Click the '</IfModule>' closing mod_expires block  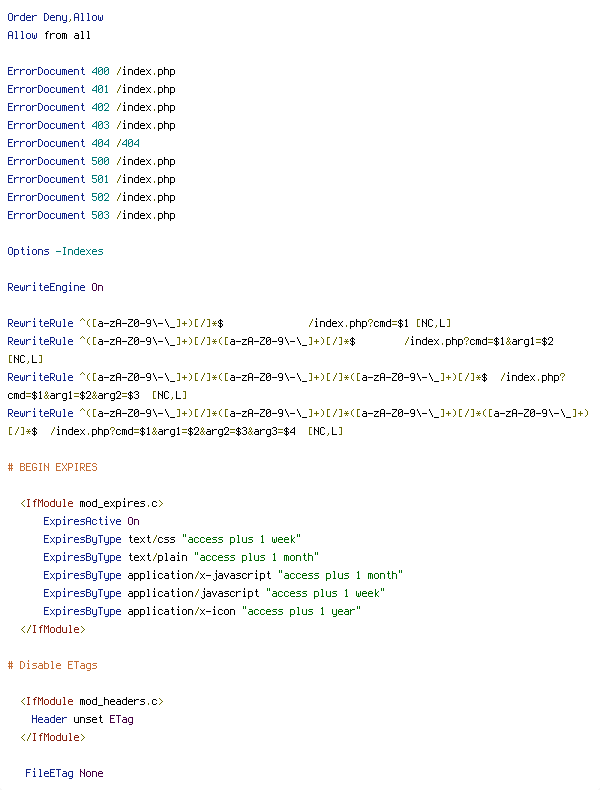pos(53,630)
